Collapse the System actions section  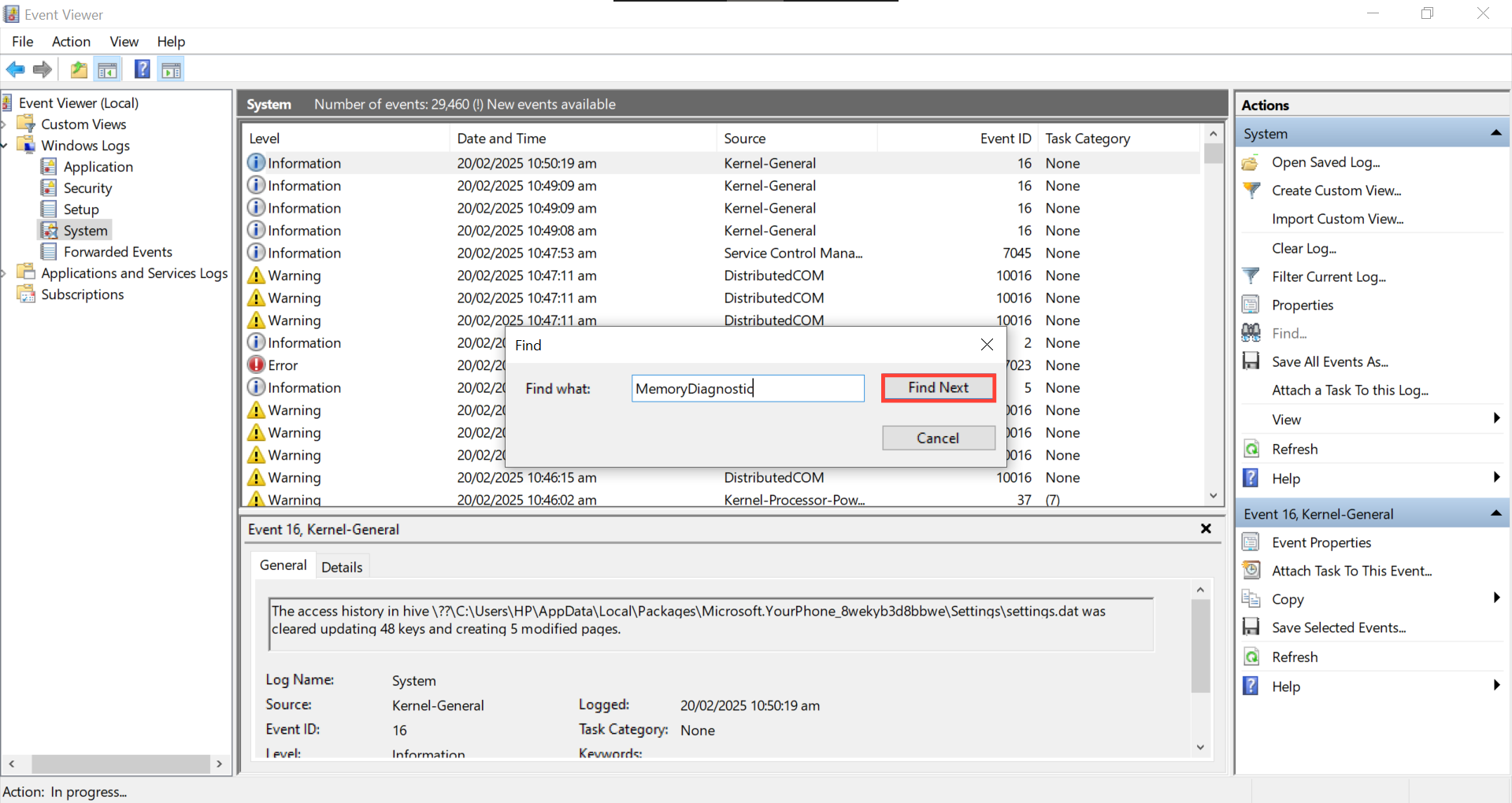click(x=1496, y=134)
